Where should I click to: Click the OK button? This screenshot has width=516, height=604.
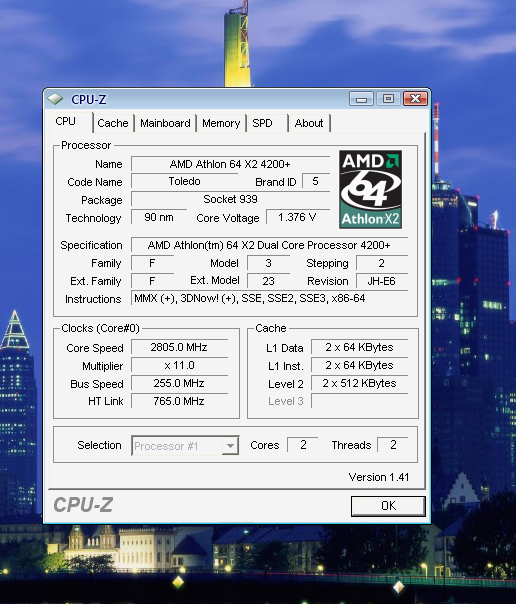(x=388, y=506)
